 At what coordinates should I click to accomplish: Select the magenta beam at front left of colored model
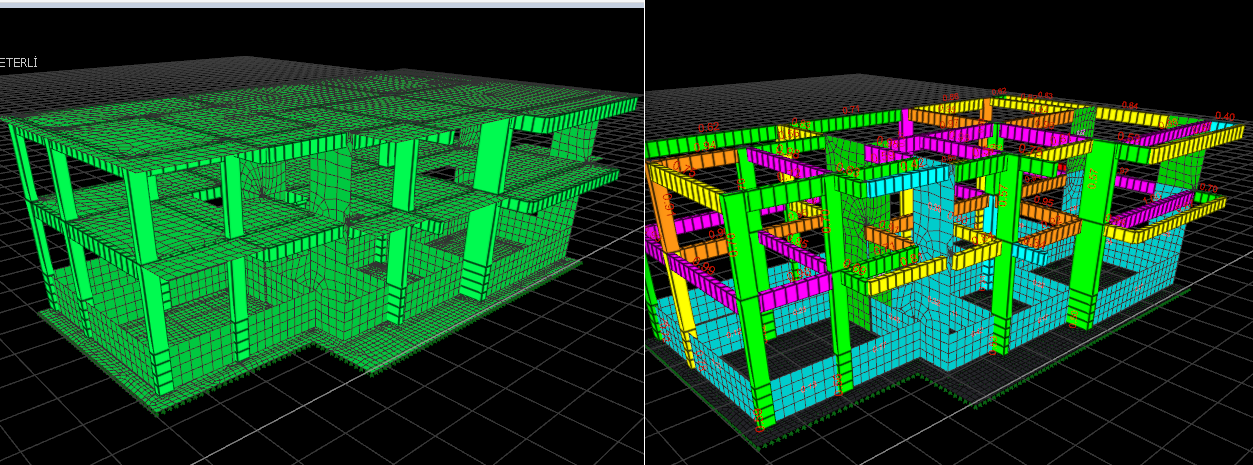point(795,293)
